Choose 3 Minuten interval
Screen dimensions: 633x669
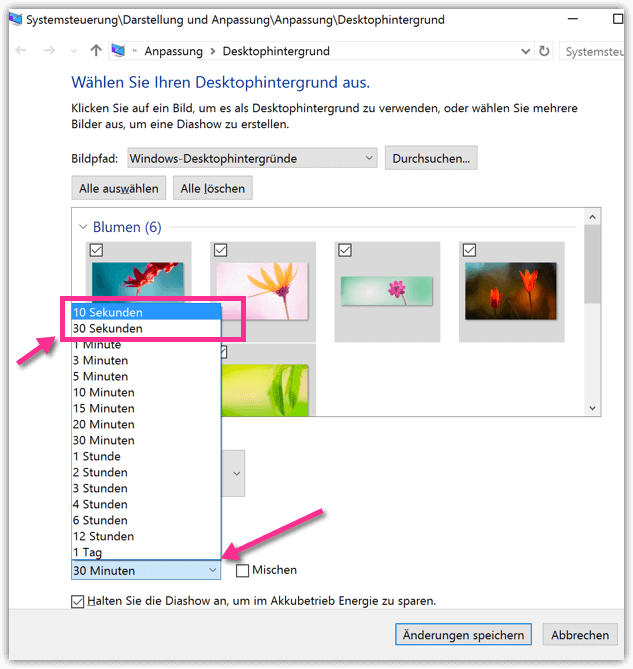(x=146, y=361)
